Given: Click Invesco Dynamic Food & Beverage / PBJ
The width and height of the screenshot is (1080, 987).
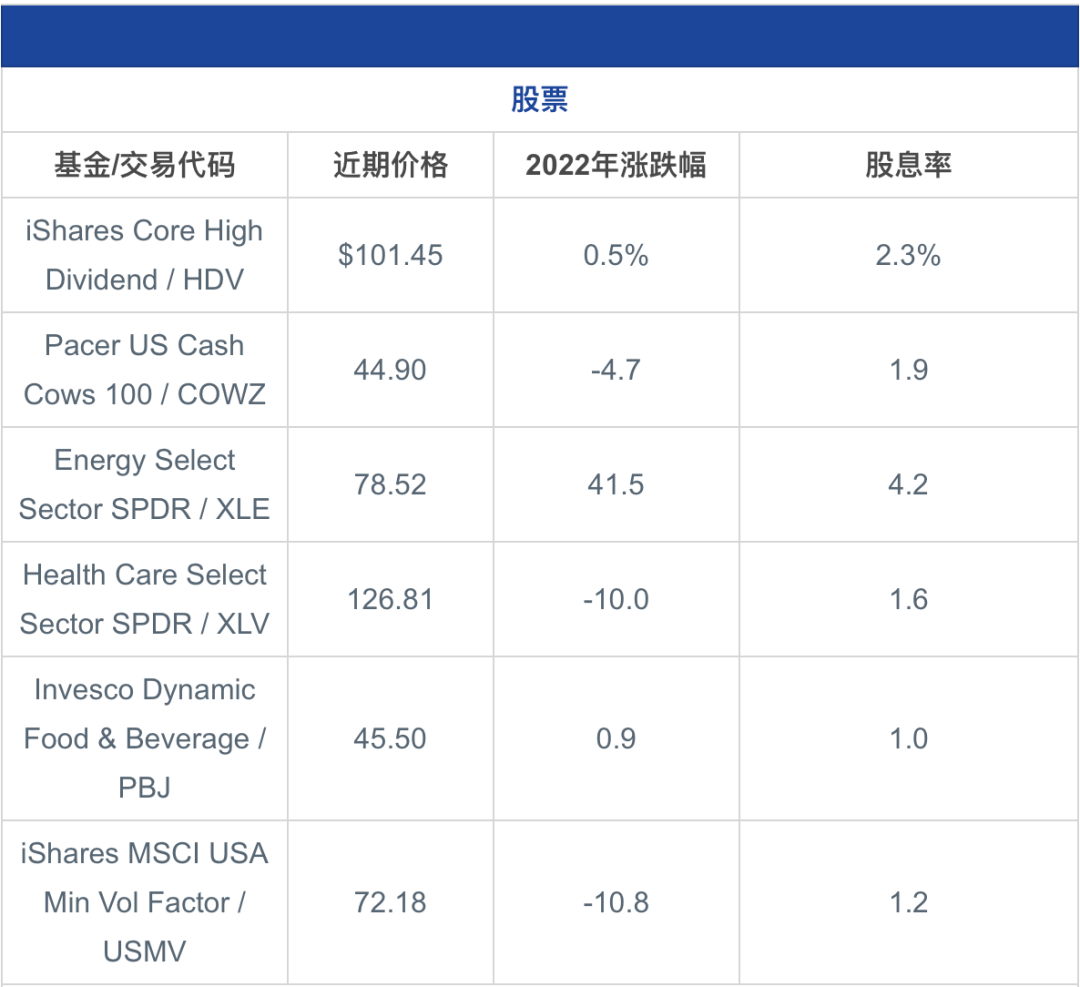Looking at the screenshot, I should tap(145, 739).
